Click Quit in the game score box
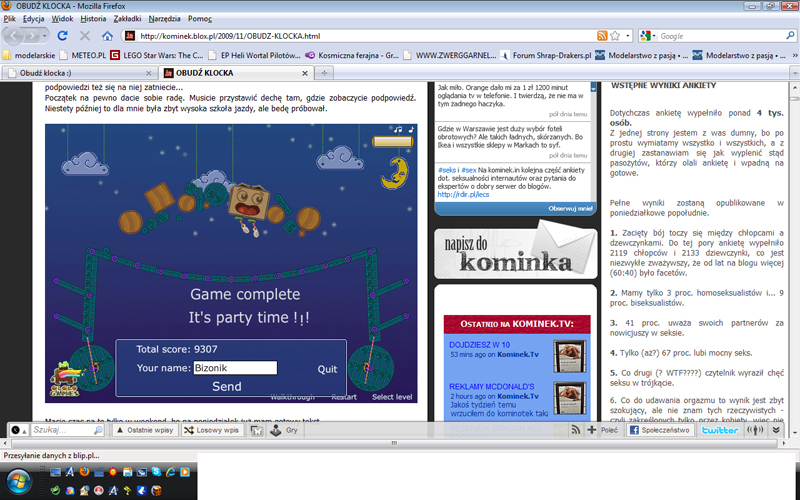Image resolution: width=800 pixels, height=500 pixels. (x=327, y=369)
